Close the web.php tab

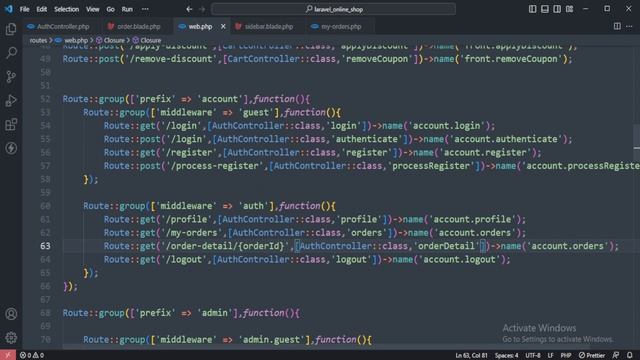click(x=223, y=27)
